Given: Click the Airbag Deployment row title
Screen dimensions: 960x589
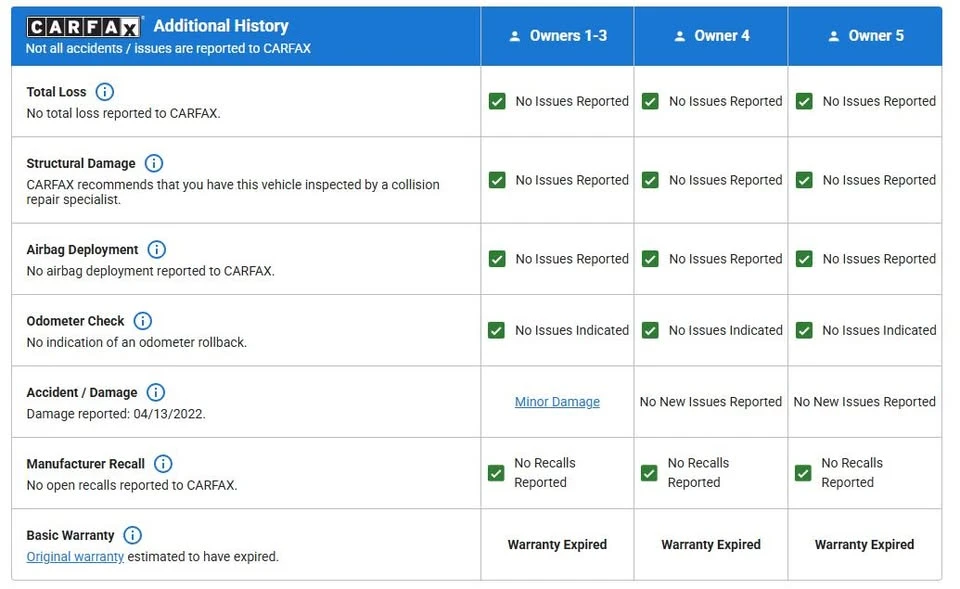Looking at the screenshot, I should (82, 250).
